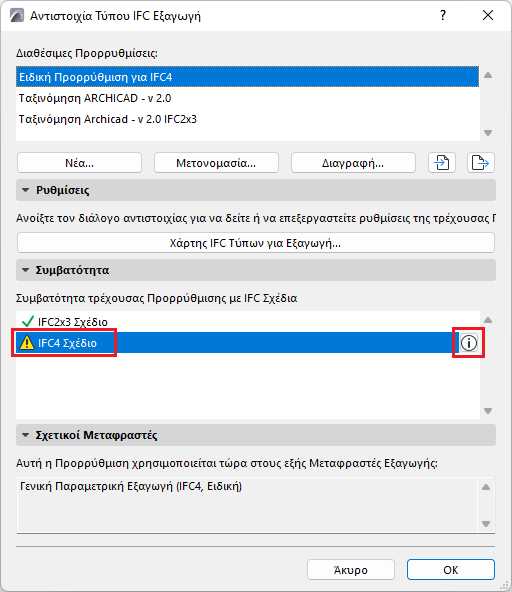Collapse the Ρυθμίσεις section
This screenshot has height=592, width=512.
pos(26,190)
